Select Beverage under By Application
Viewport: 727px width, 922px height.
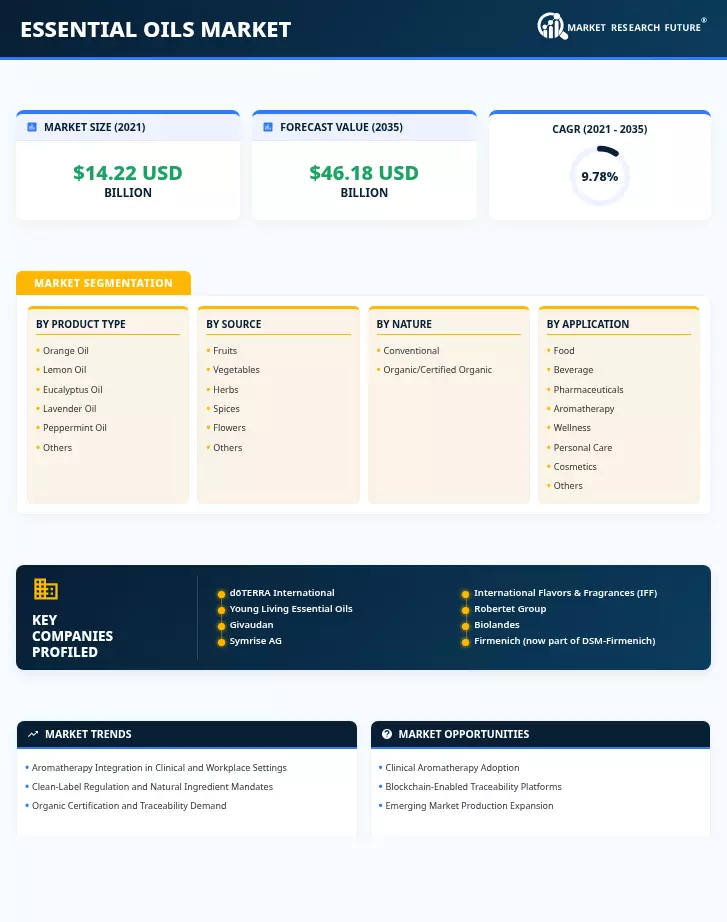[x=573, y=370]
